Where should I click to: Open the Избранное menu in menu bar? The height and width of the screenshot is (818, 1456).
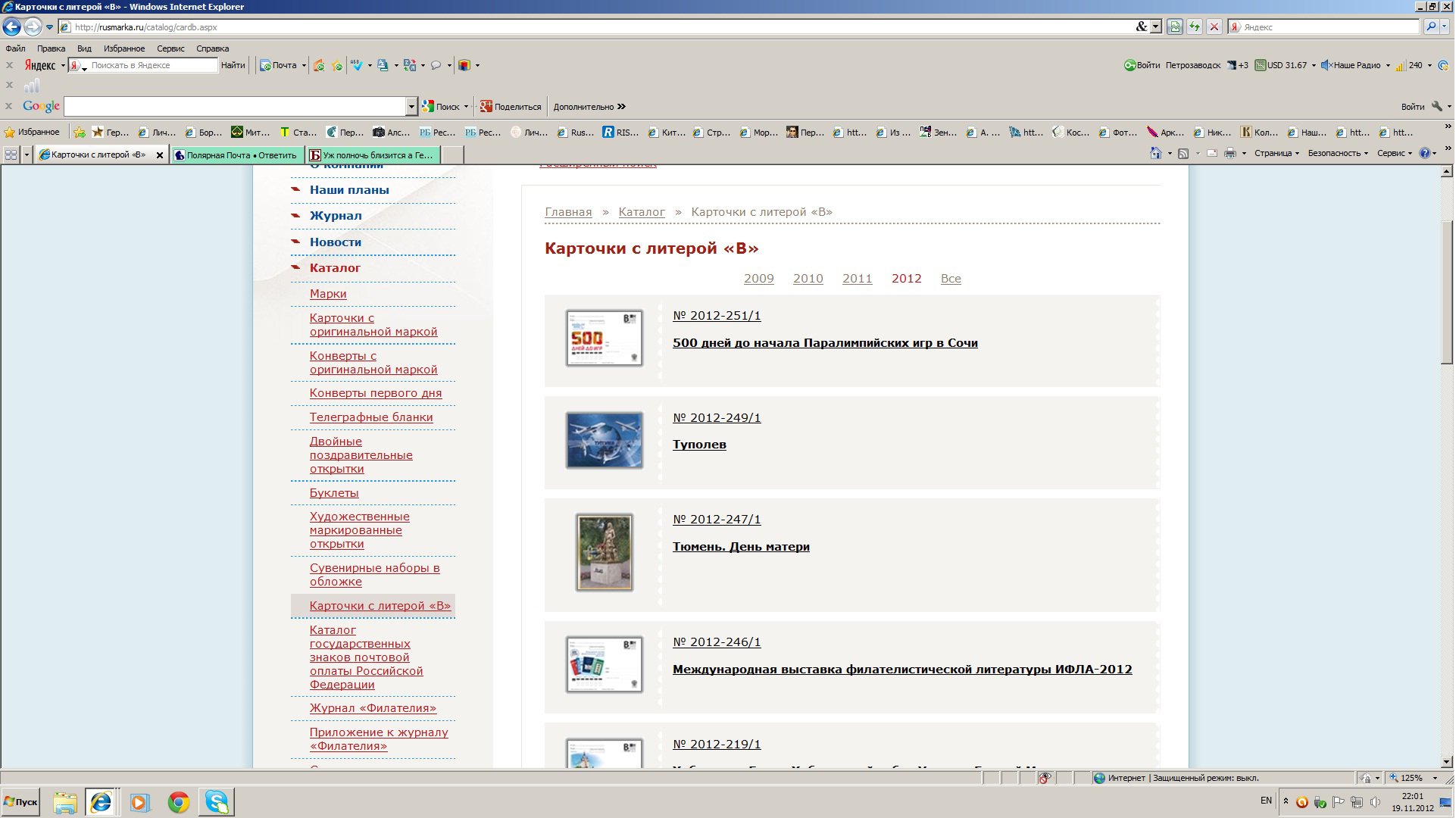click(x=123, y=48)
